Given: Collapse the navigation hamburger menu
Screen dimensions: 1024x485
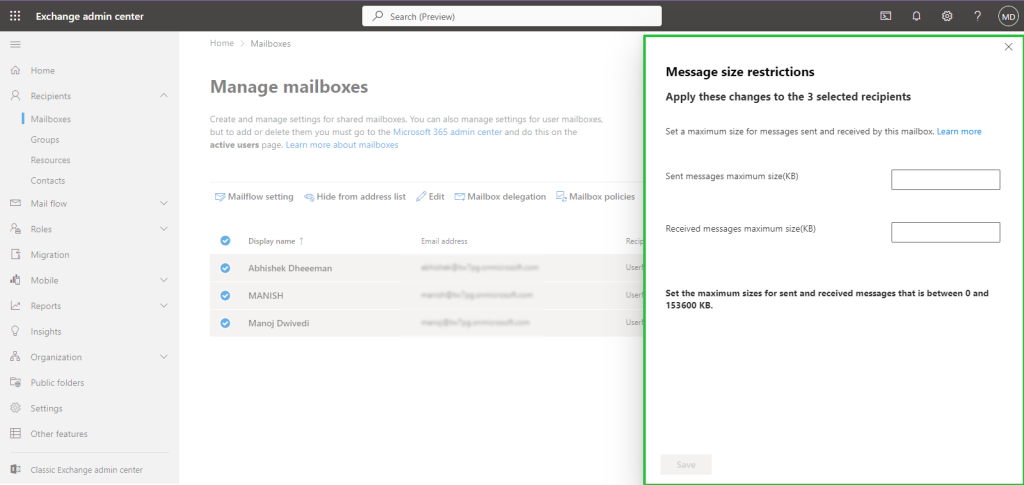Looking at the screenshot, I should [x=15, y=45].
